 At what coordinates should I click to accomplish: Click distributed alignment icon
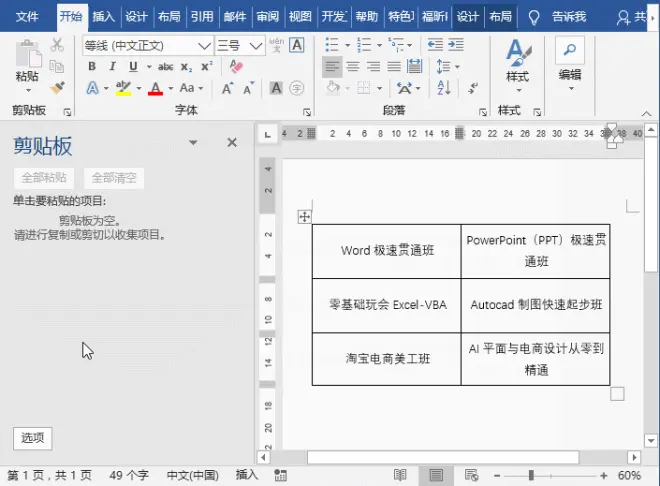point(415,66)
